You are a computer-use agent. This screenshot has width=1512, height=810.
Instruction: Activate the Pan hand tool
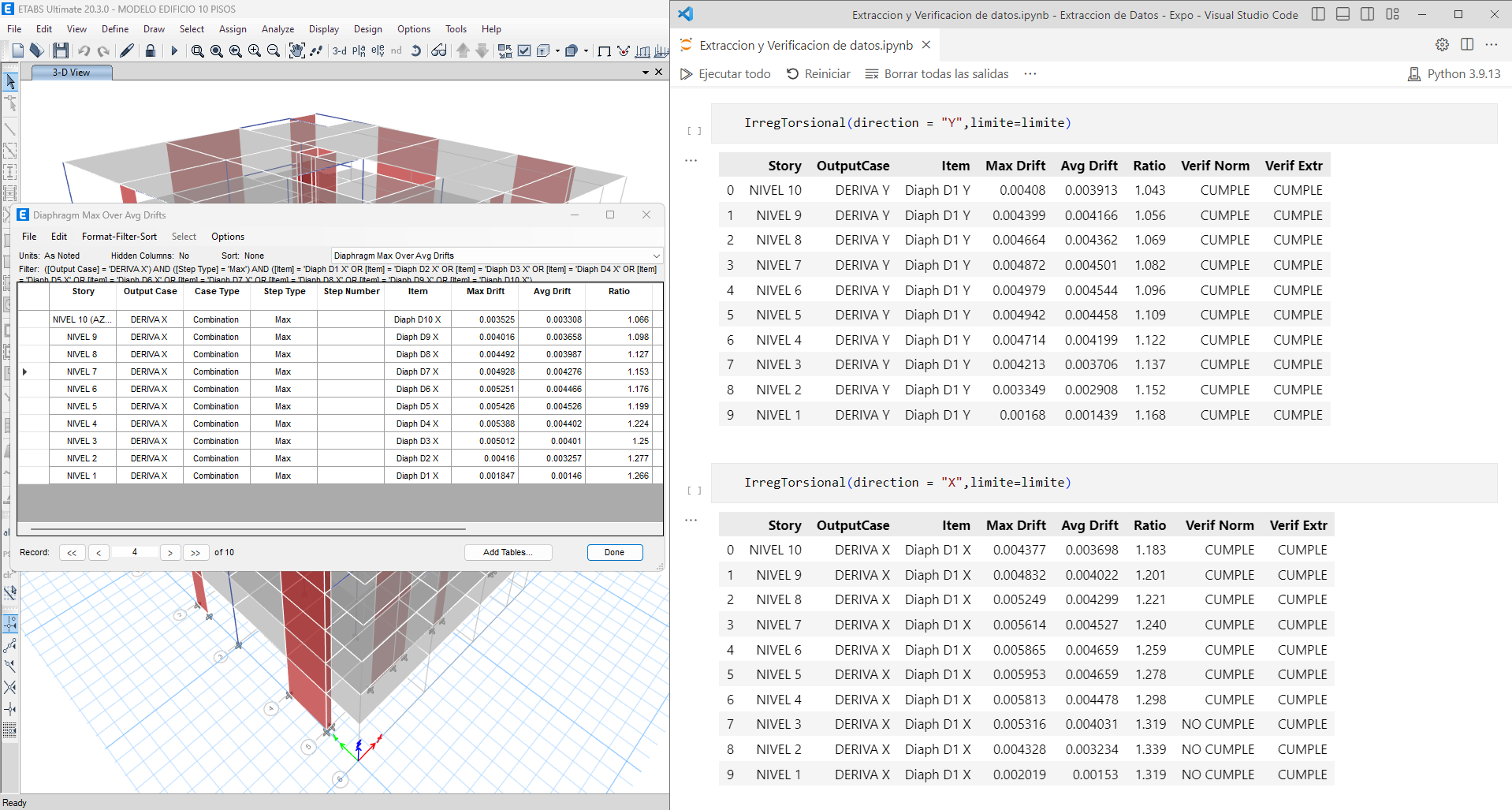tap(296, 50)
